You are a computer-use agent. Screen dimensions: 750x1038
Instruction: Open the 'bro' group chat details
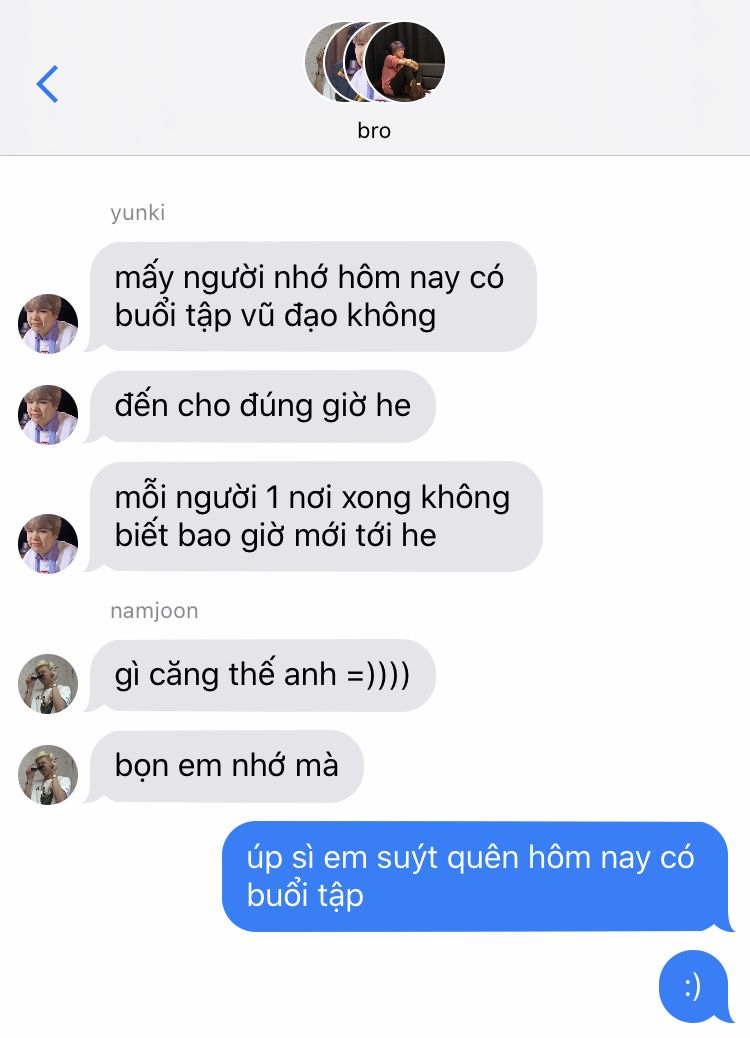[x=374, y=130]
